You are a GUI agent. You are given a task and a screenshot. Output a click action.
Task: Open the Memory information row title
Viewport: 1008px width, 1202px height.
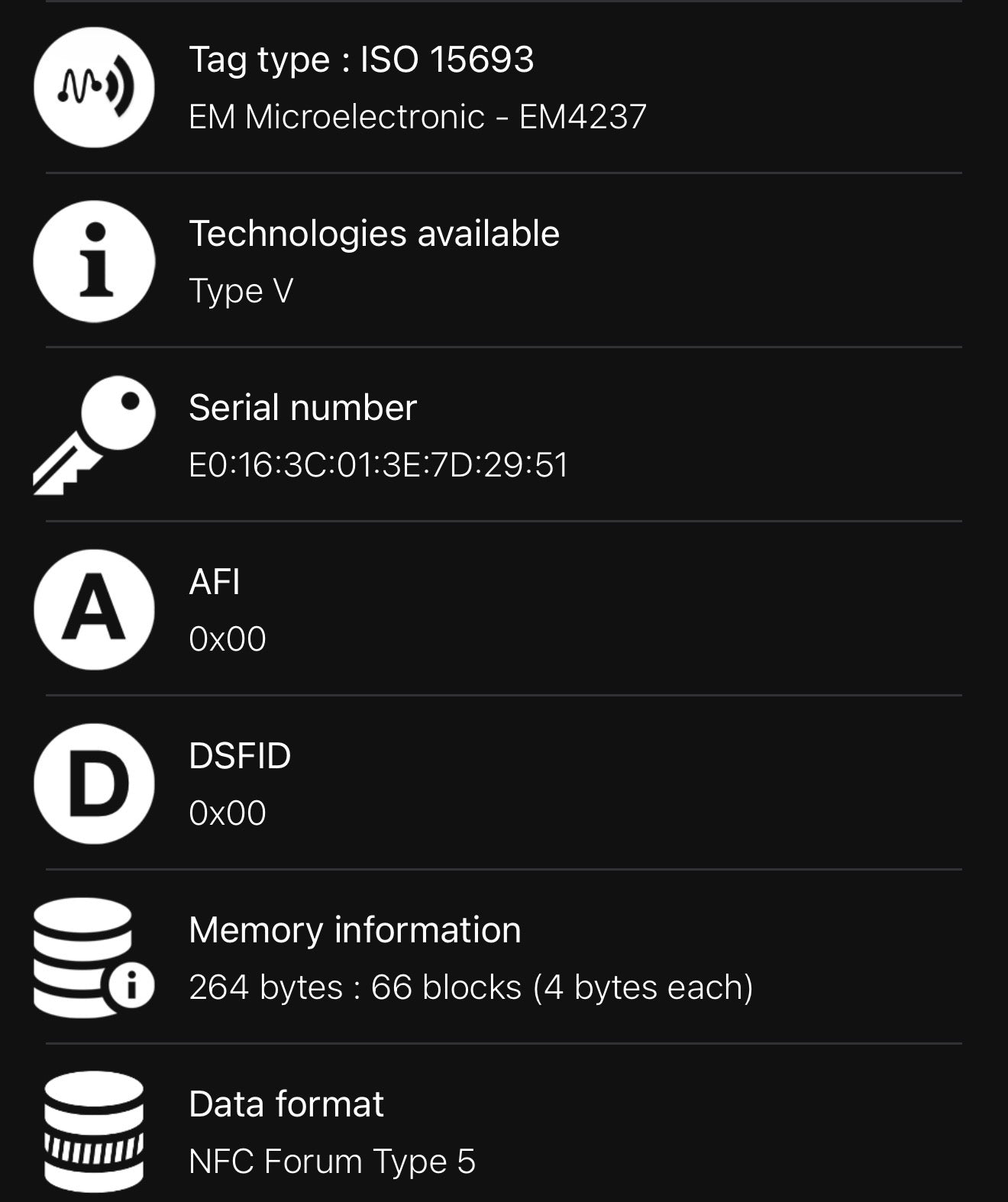coord(355,930)
